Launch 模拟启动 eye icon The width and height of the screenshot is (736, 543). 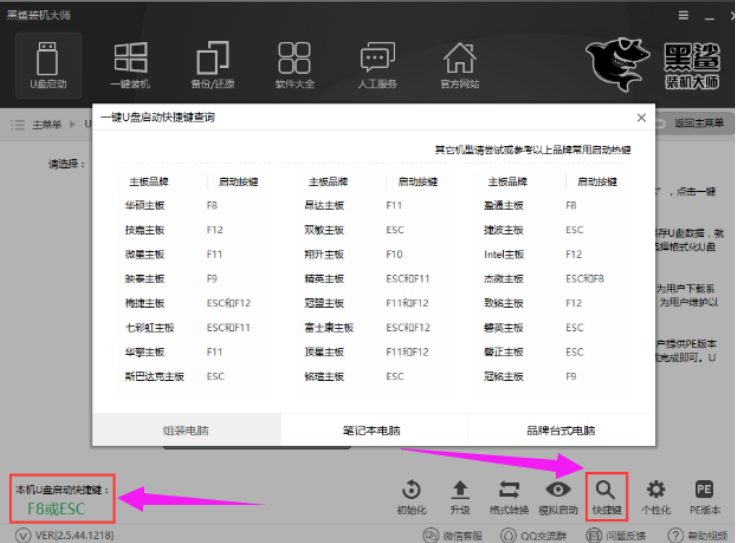tap(558, 497)
